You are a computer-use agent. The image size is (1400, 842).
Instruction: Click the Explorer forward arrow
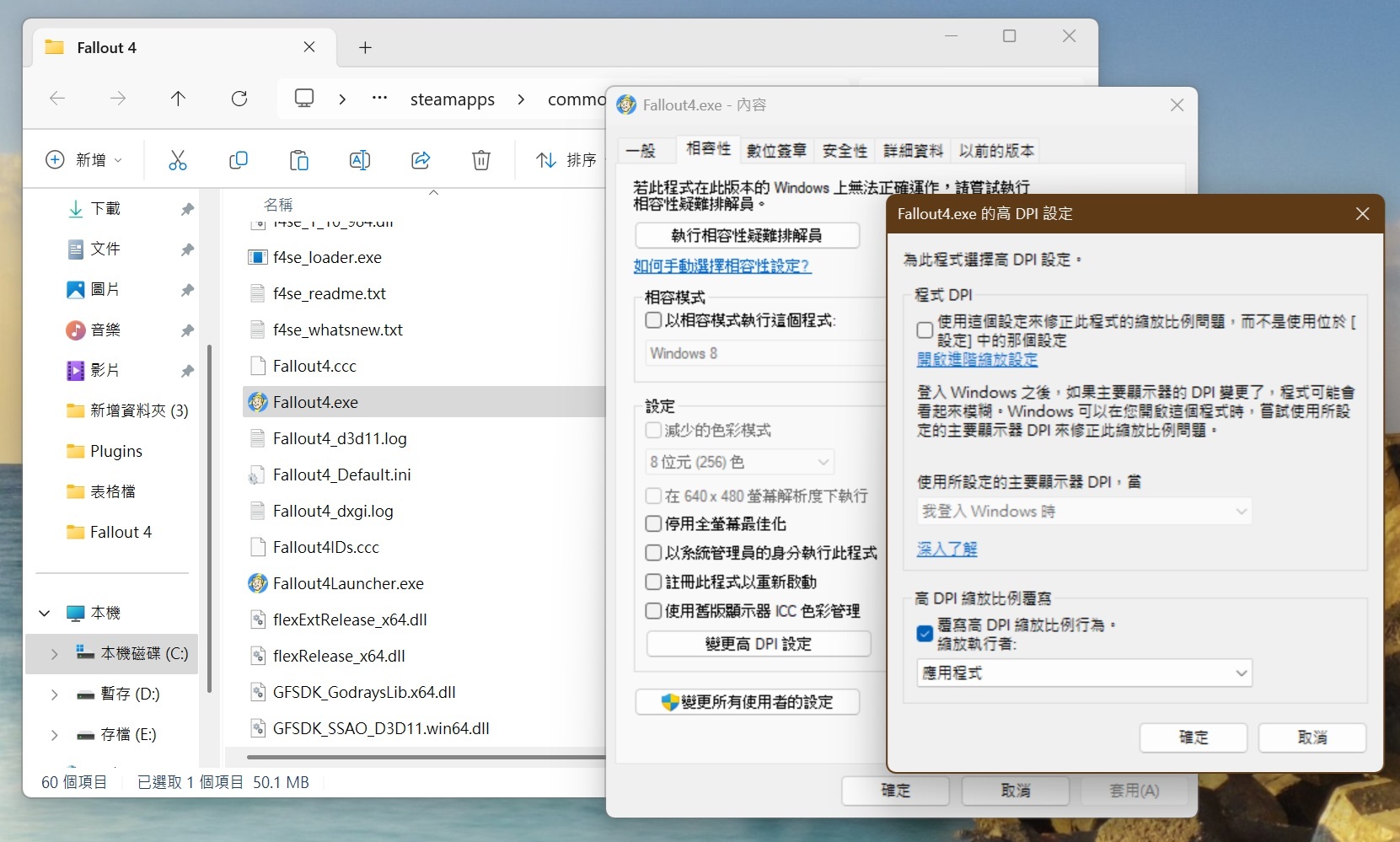point(118,99)
